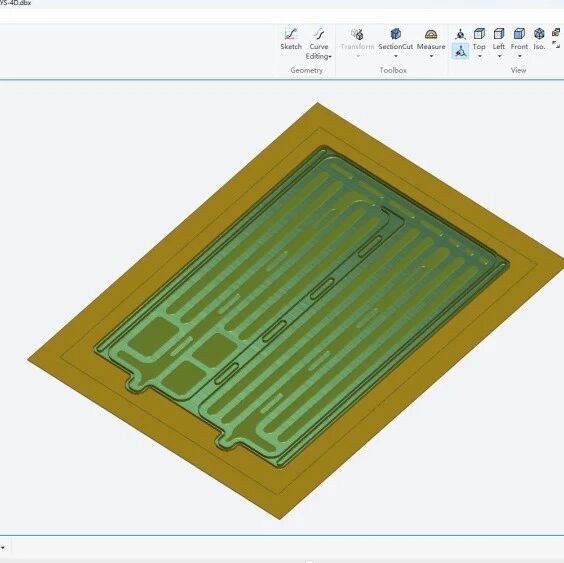Open the bottom-left status bar dropdown arrow
Screen dimensions: 564x563
pyautogui.click(x=3, y=548)
